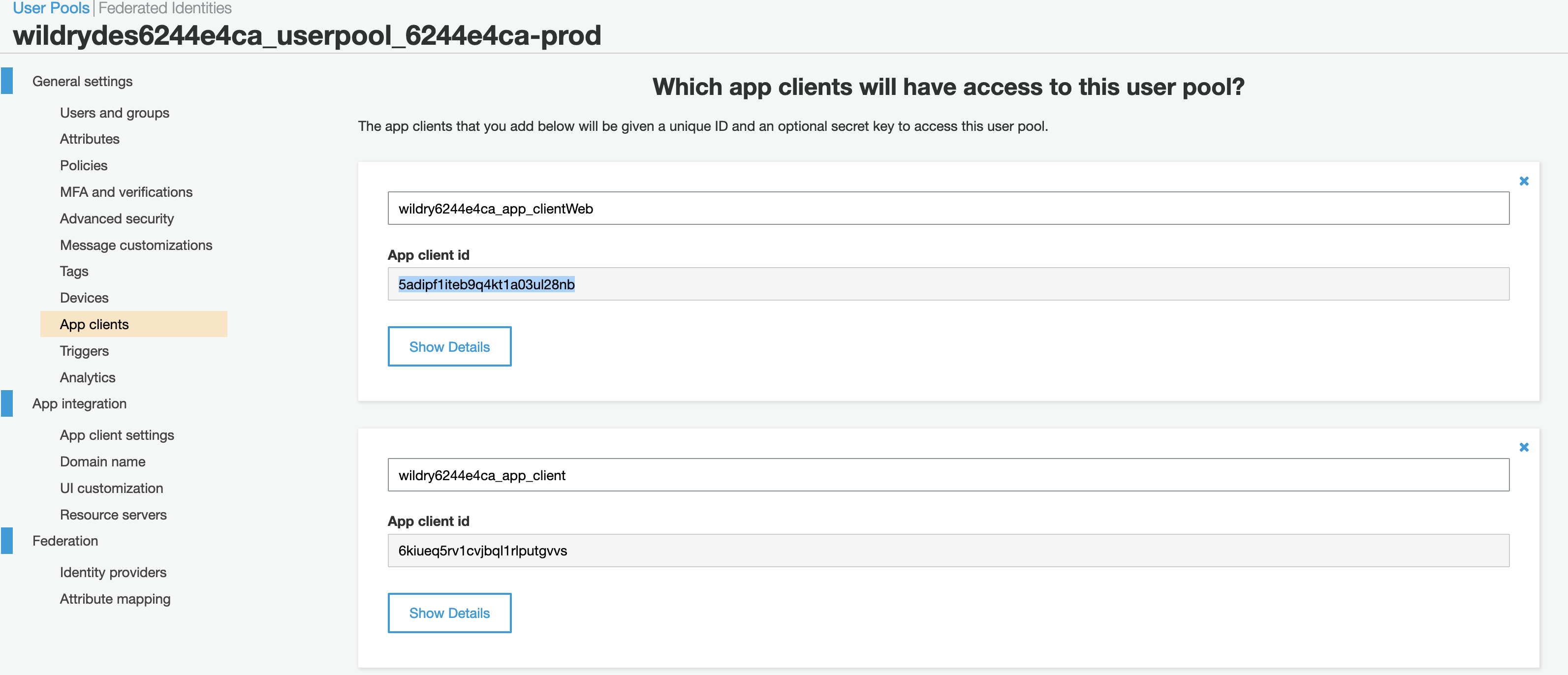Open Triggers settings page

tap(84, 351)
